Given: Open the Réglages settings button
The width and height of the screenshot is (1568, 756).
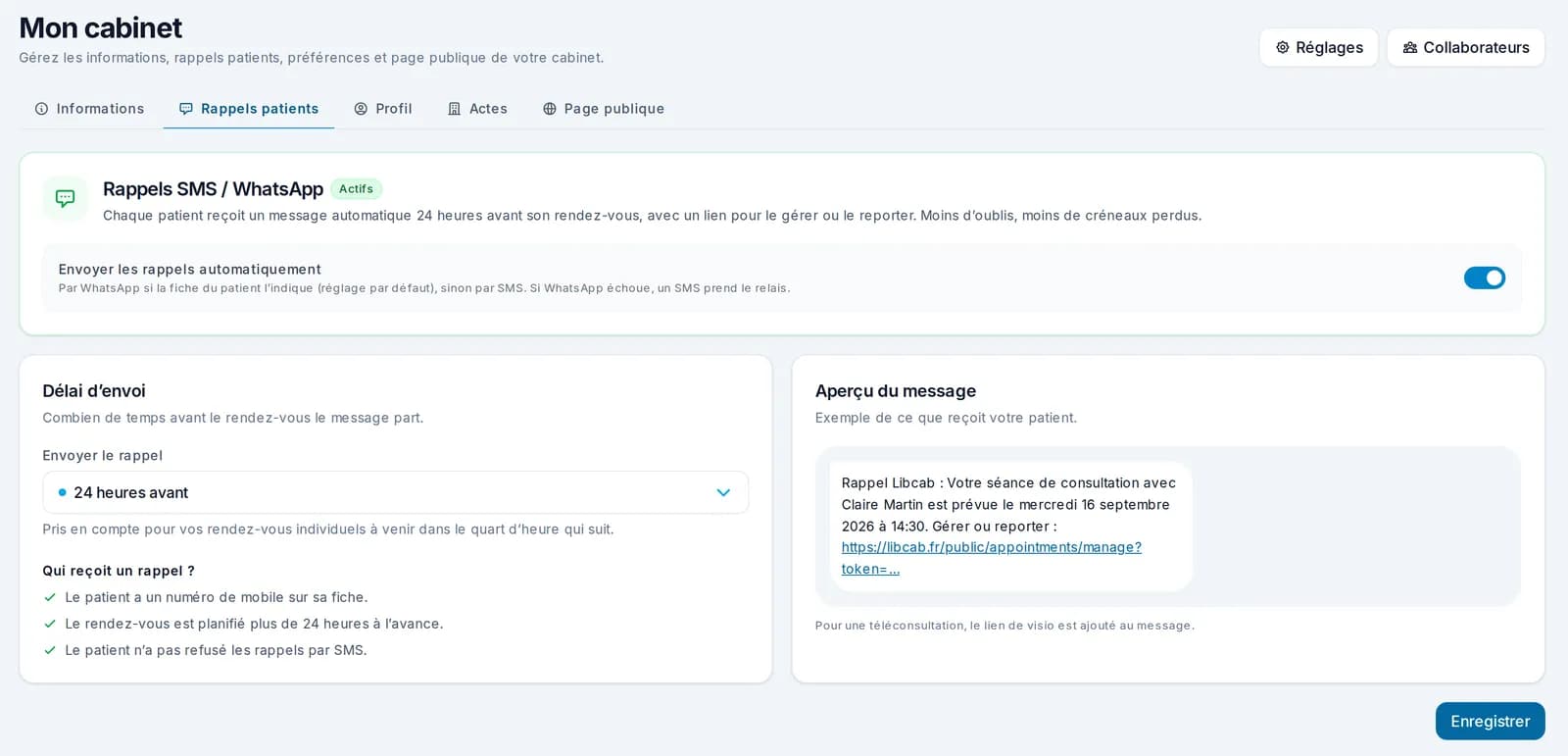Looking at the screenshot, I should click(1318, 47).
